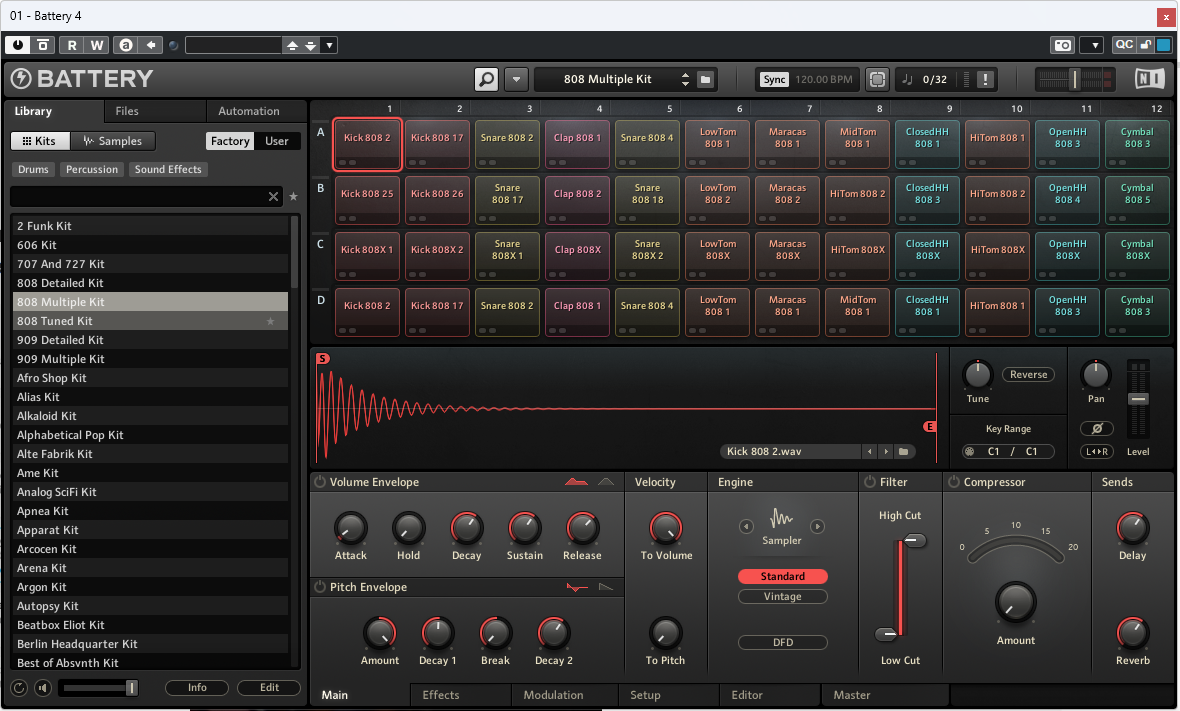Click the MIDI learn icon in Key Range
1180x711 pixels.
point(970,451)
